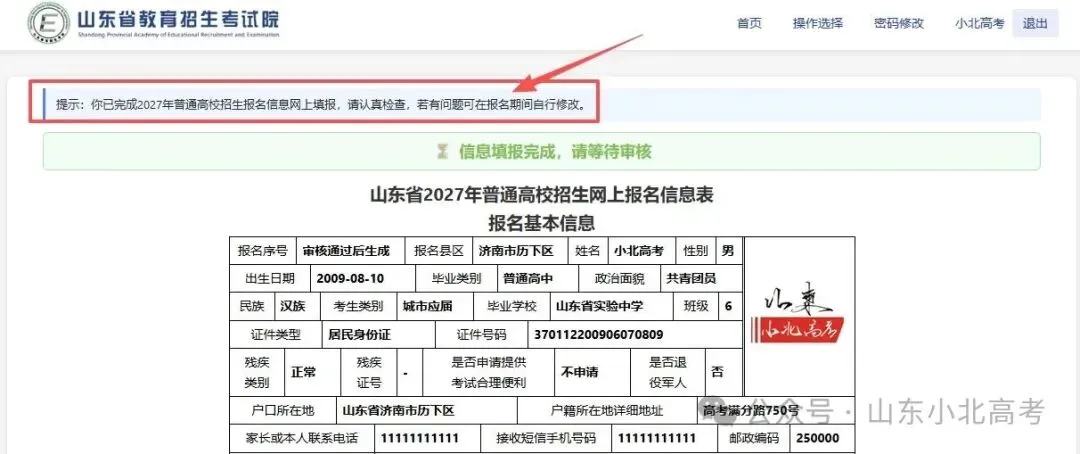This screenshot has width=1080, height=454.
Task: Open the 操作选择 menu
Action: tap(818, 23)
